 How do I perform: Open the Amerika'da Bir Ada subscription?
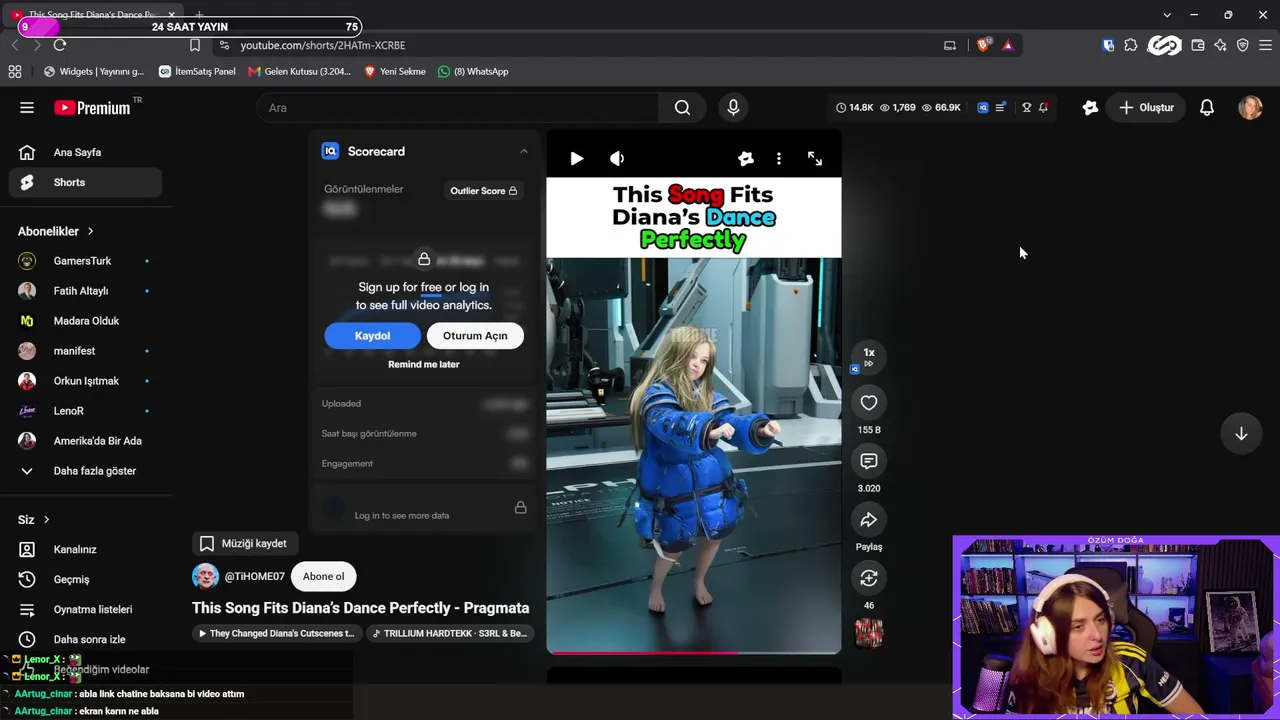click(x=86, y=441)
